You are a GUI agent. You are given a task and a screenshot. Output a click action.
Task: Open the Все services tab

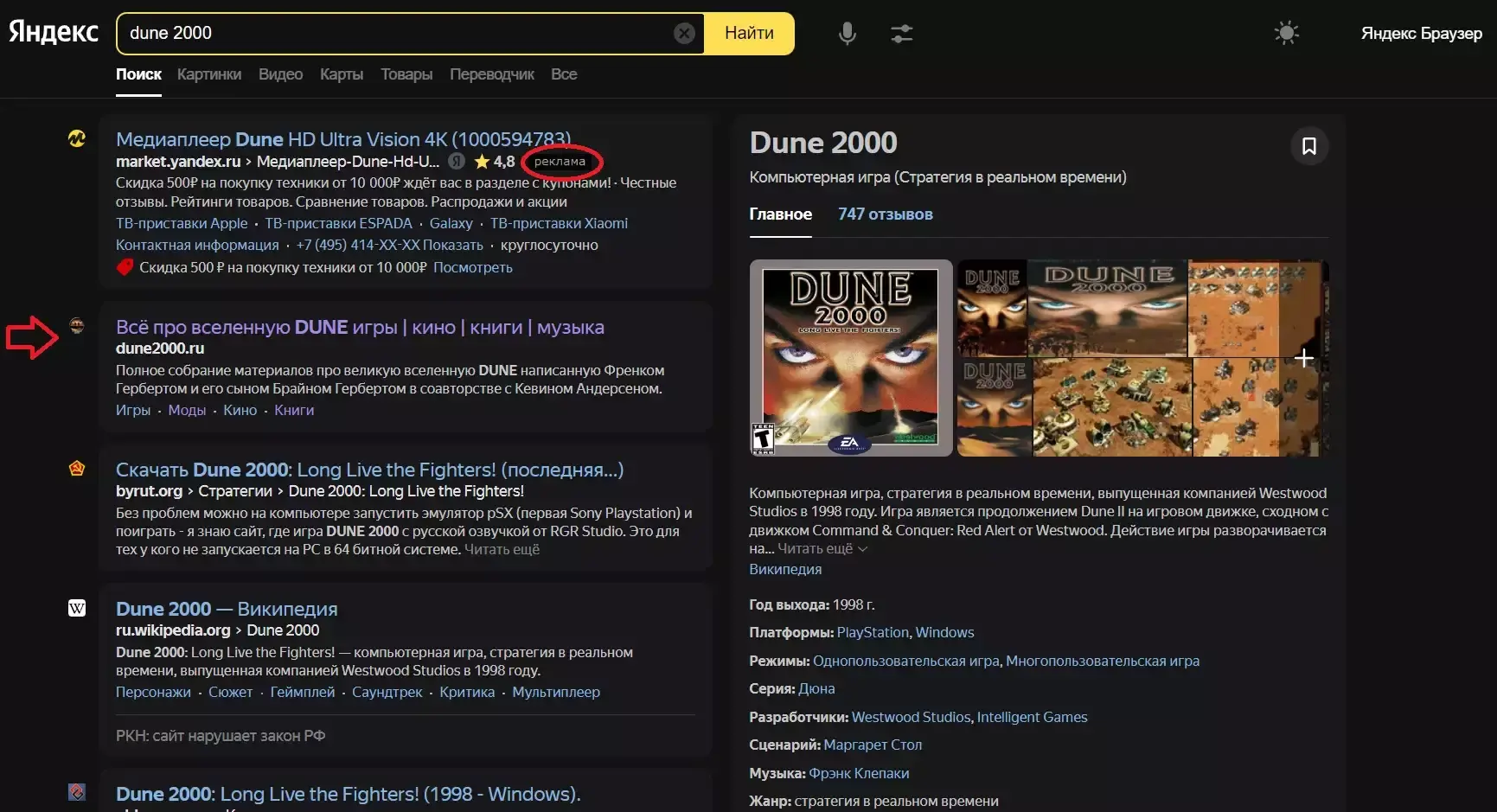[564, 74]
